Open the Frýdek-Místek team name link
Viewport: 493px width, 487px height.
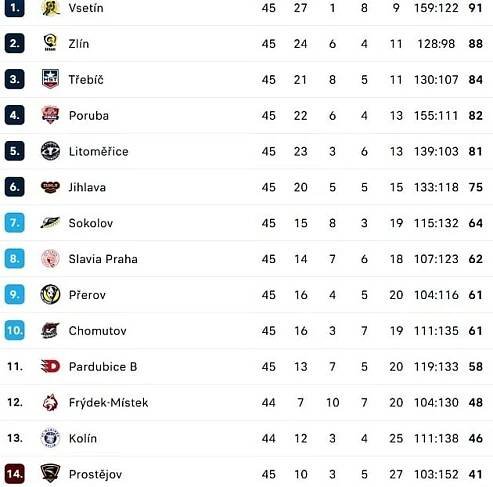[x=108, y=403]
